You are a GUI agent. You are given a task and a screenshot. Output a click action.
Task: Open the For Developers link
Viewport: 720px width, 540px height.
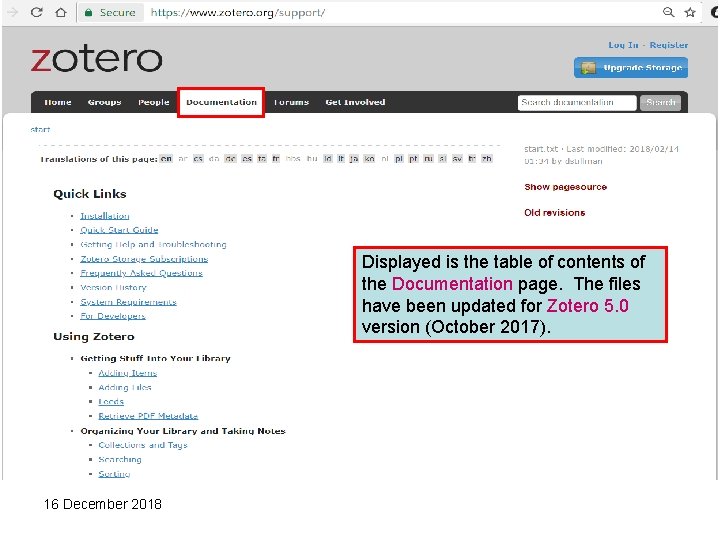tap(113, 316)
